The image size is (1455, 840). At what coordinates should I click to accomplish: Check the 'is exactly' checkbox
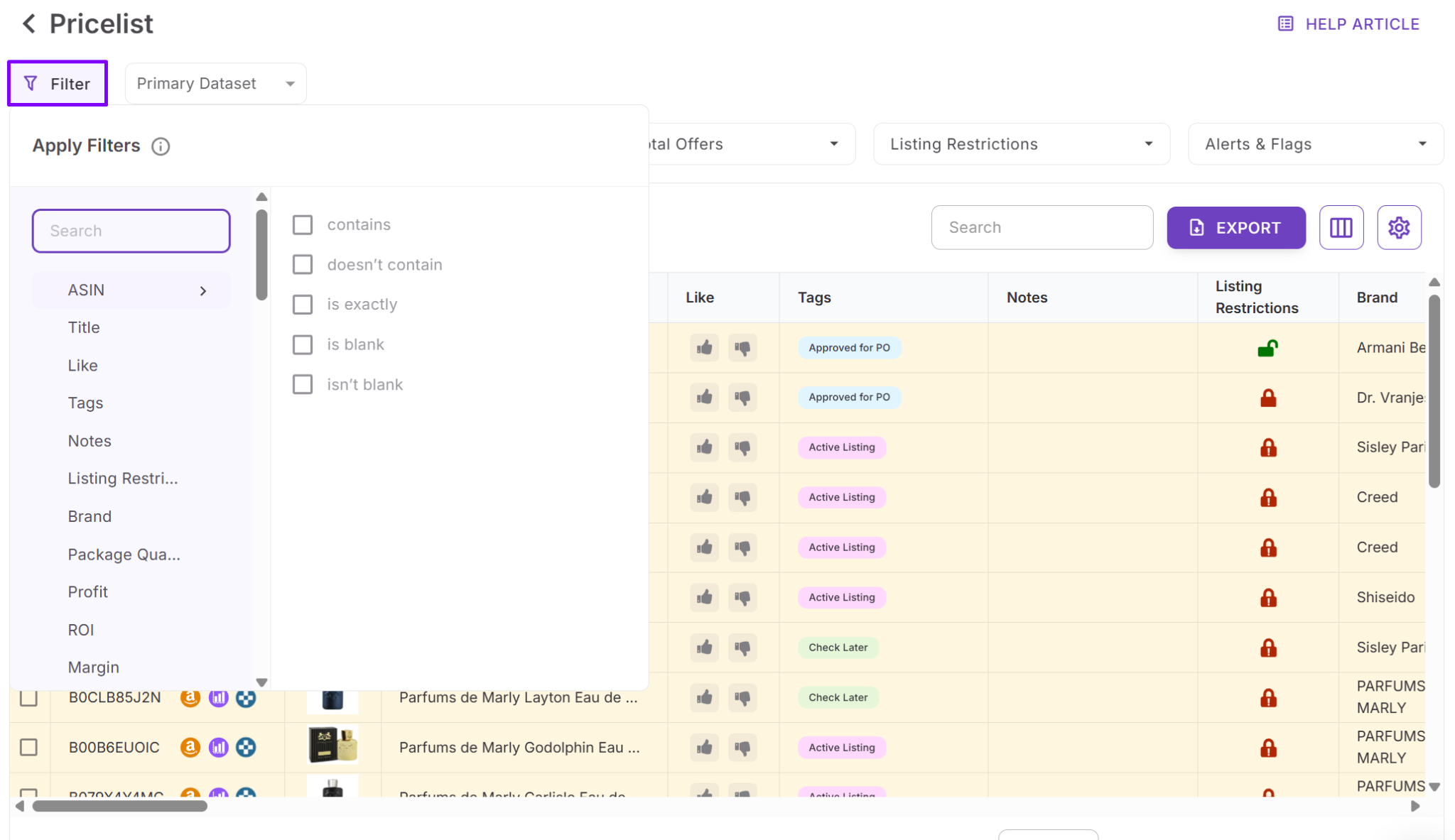(303, 305)
